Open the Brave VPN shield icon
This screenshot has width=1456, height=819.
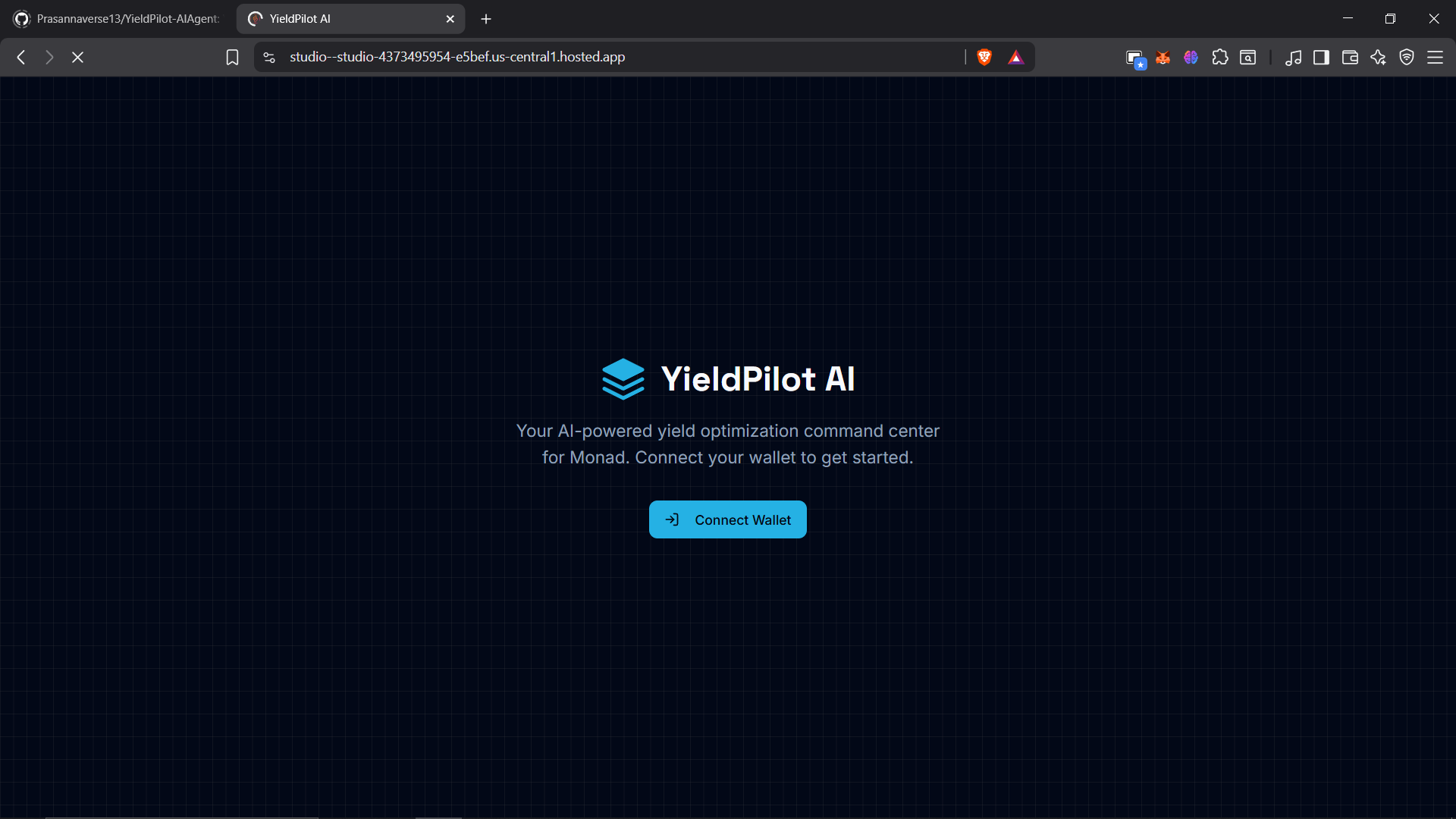coord(1407,57)
